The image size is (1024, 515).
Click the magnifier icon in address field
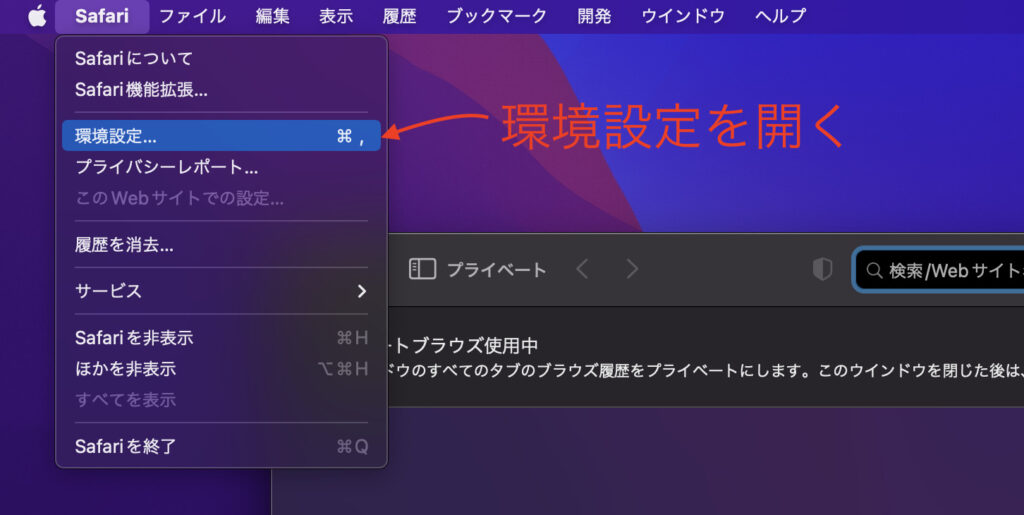874,270
